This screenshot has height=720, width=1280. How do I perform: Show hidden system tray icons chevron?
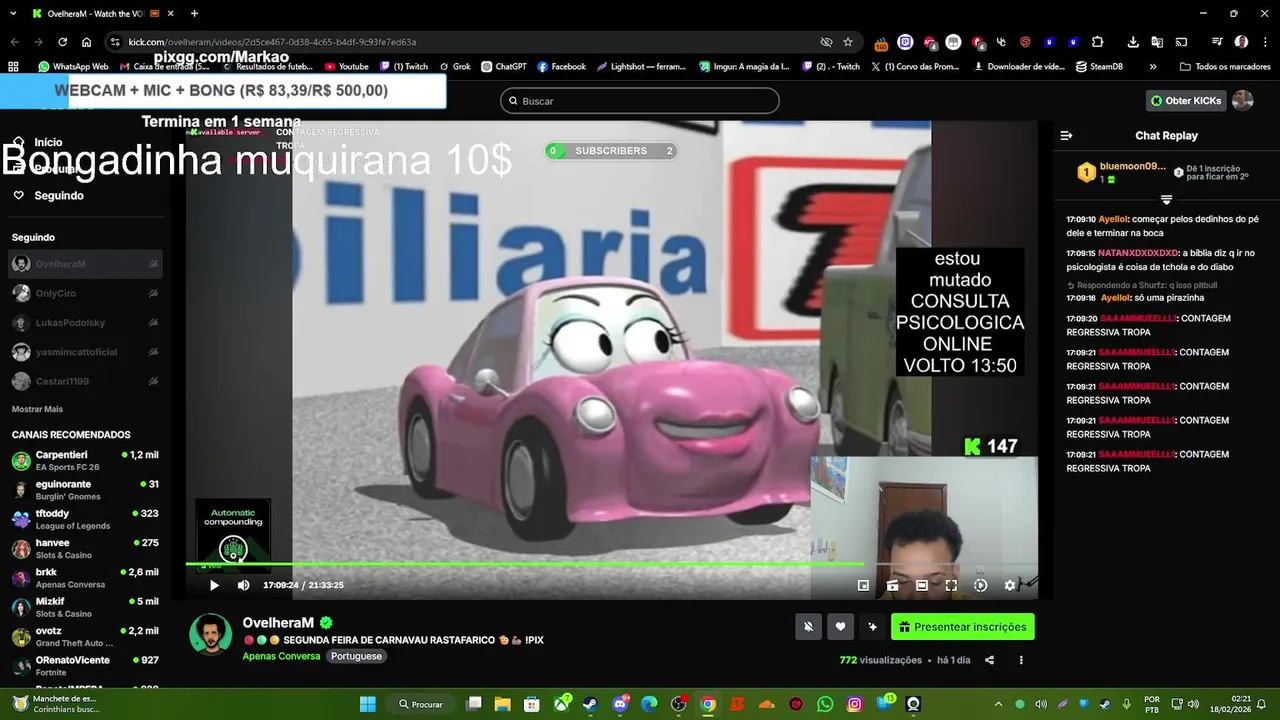tap(998, 704)
